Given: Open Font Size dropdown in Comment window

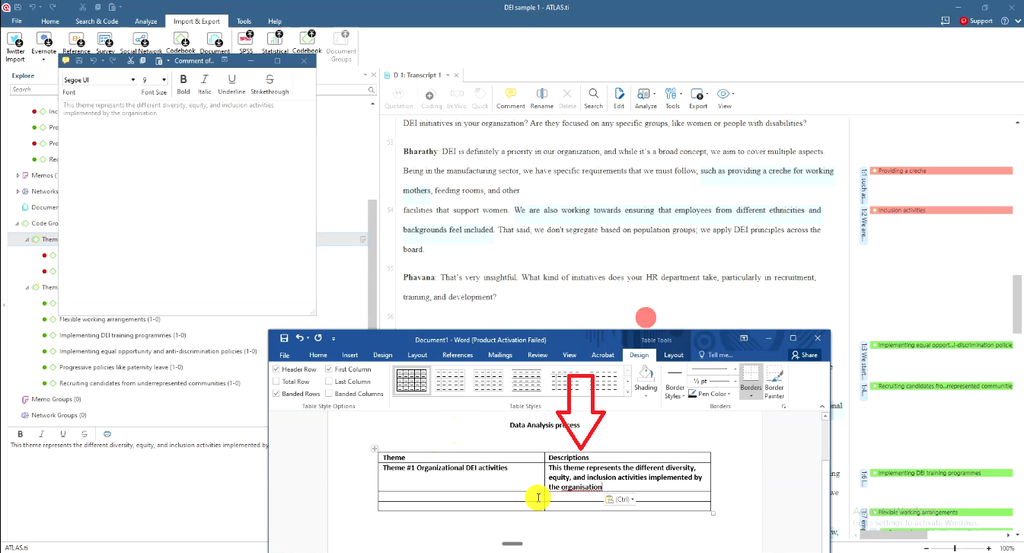Looking at the screenshot, I should (x=164, y=80).
